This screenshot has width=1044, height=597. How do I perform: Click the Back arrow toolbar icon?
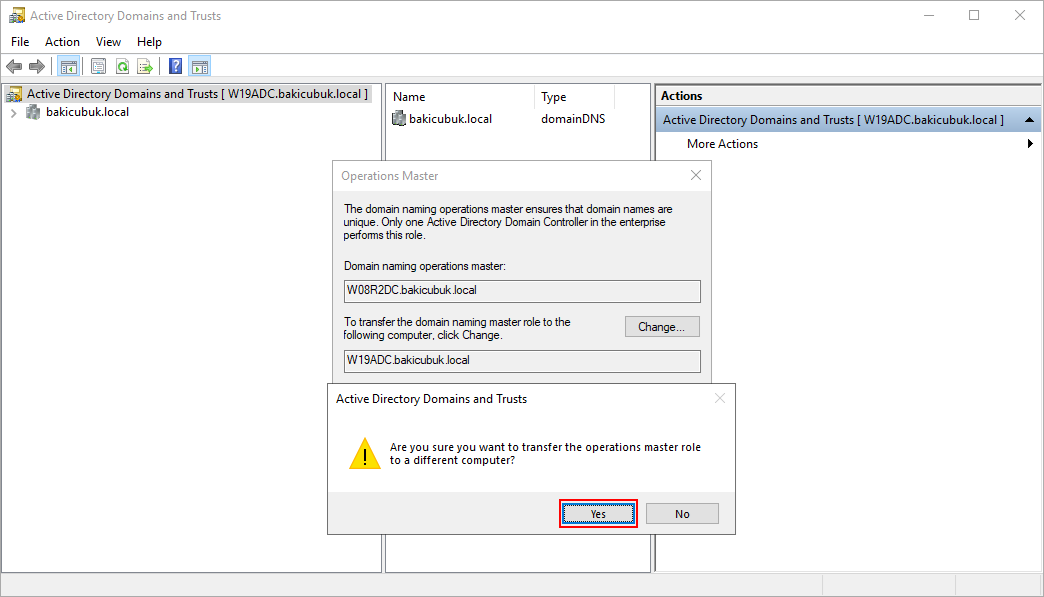point(14,67)
